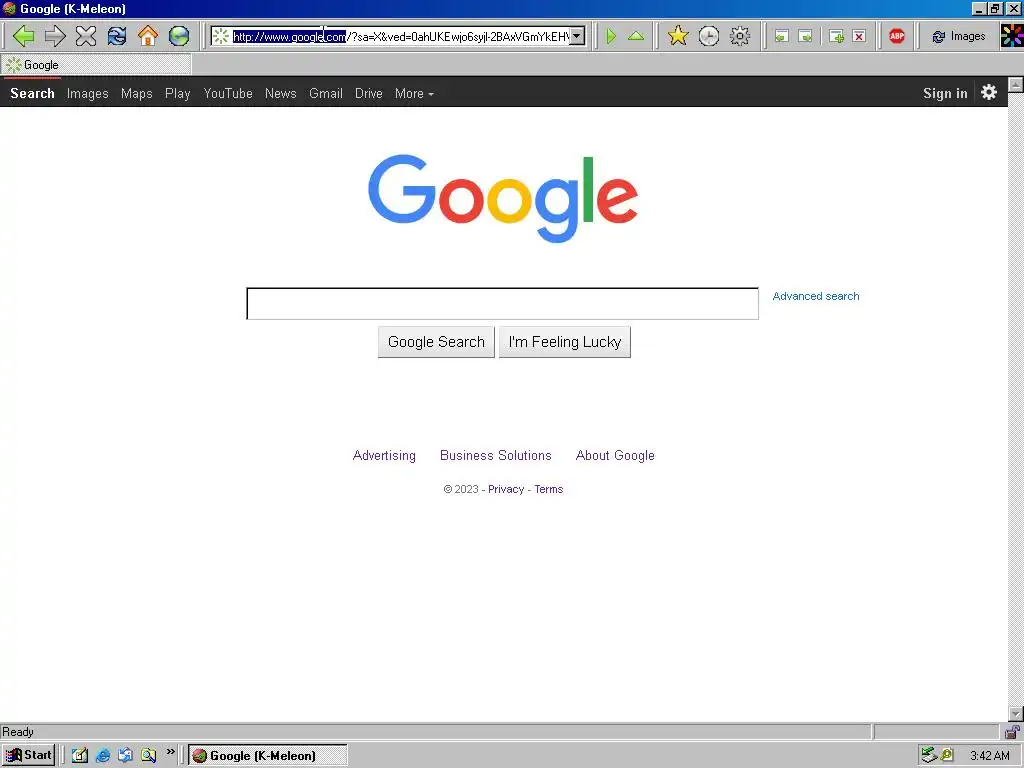Viewport: 1024px width, 768px height.
Task: Open Gmail in Google top bar
Action: 326,93
